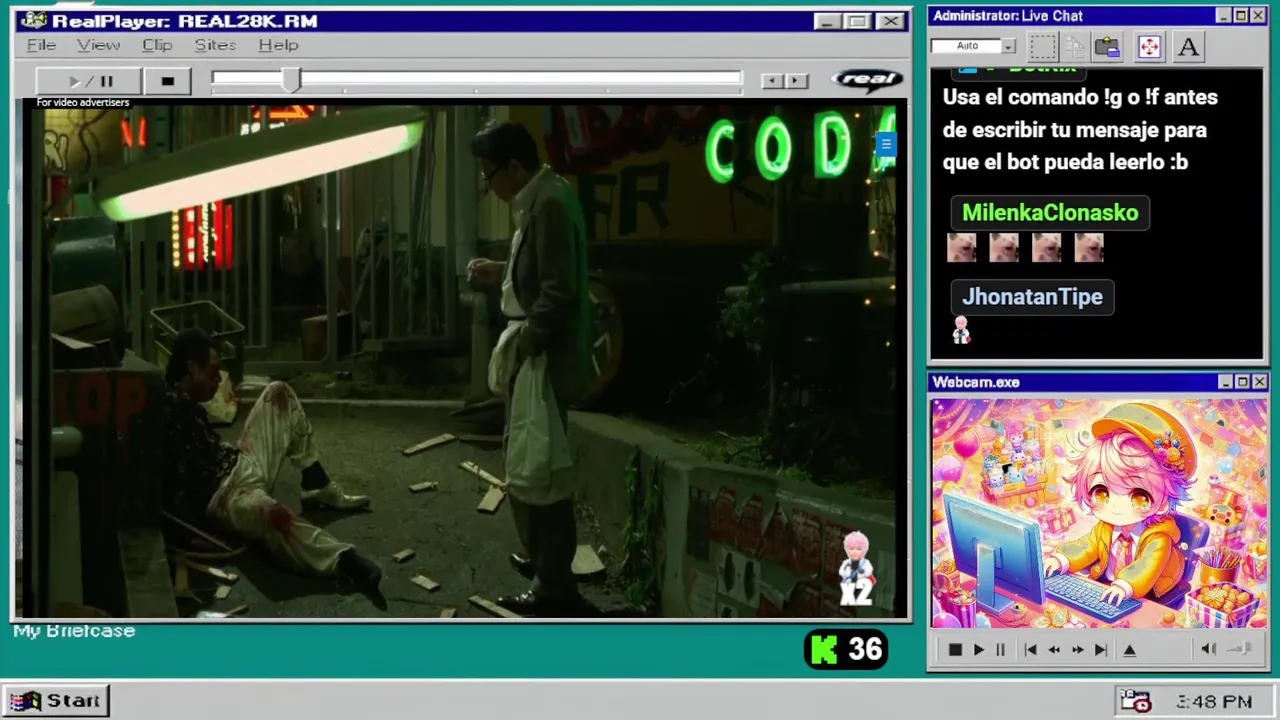Viewport: 1280px width, 720px height.
Task: Click the Play/Pause button in RealPlayer
Action: (89, 81)
